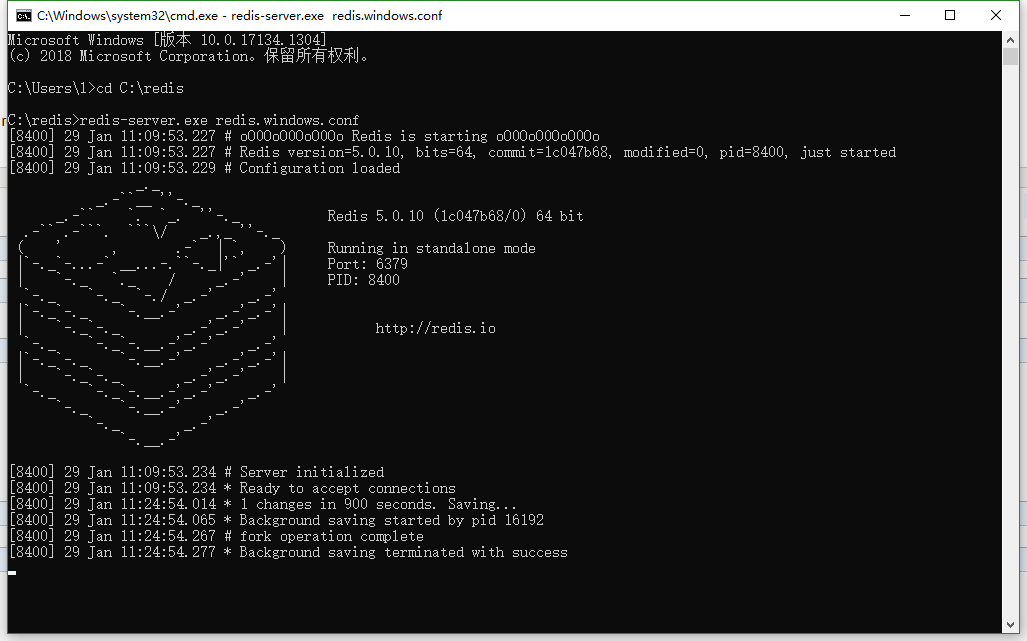Click the 'fork operation complete' log line

[216, 536]
